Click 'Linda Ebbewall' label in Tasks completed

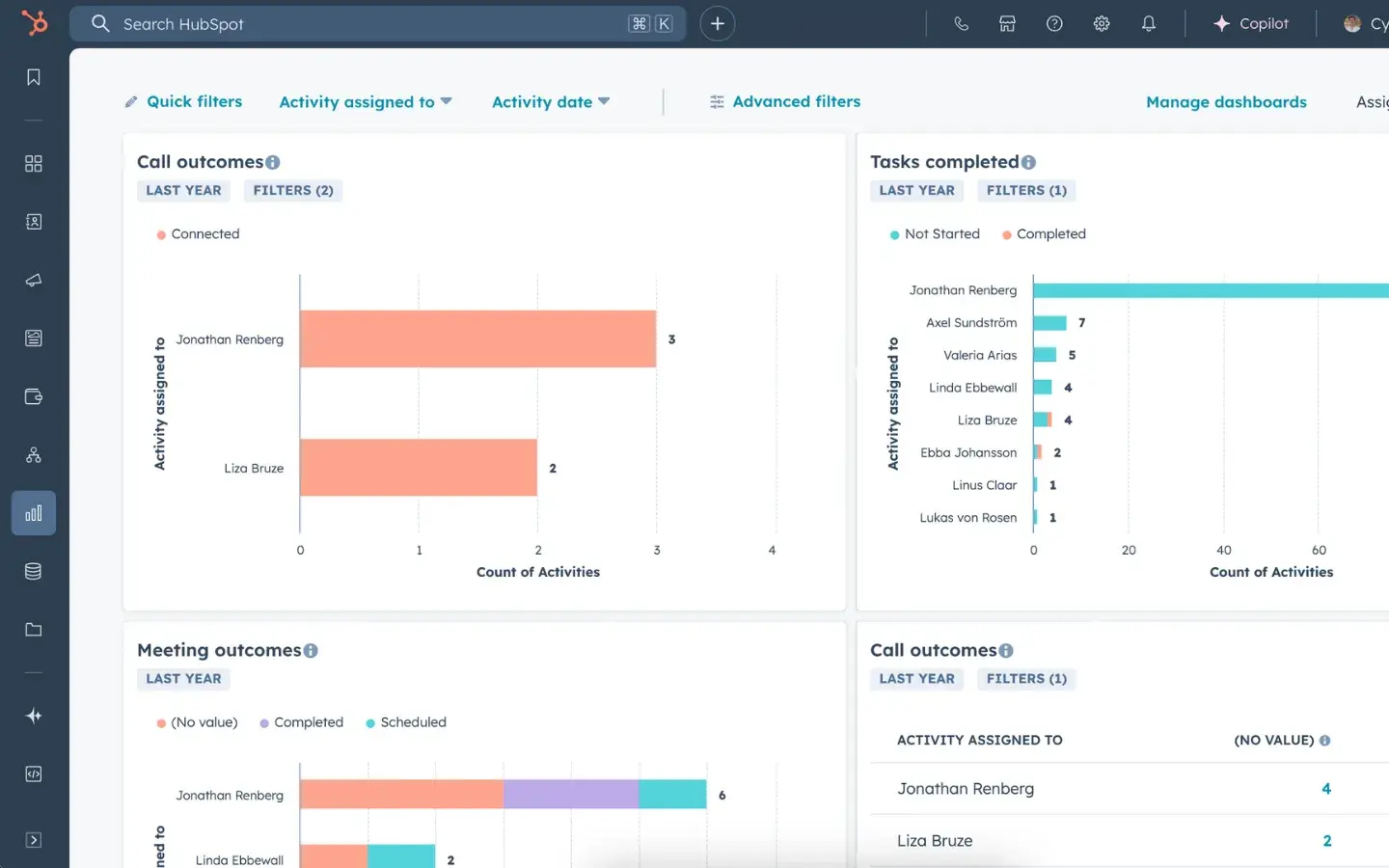[972, 388]
